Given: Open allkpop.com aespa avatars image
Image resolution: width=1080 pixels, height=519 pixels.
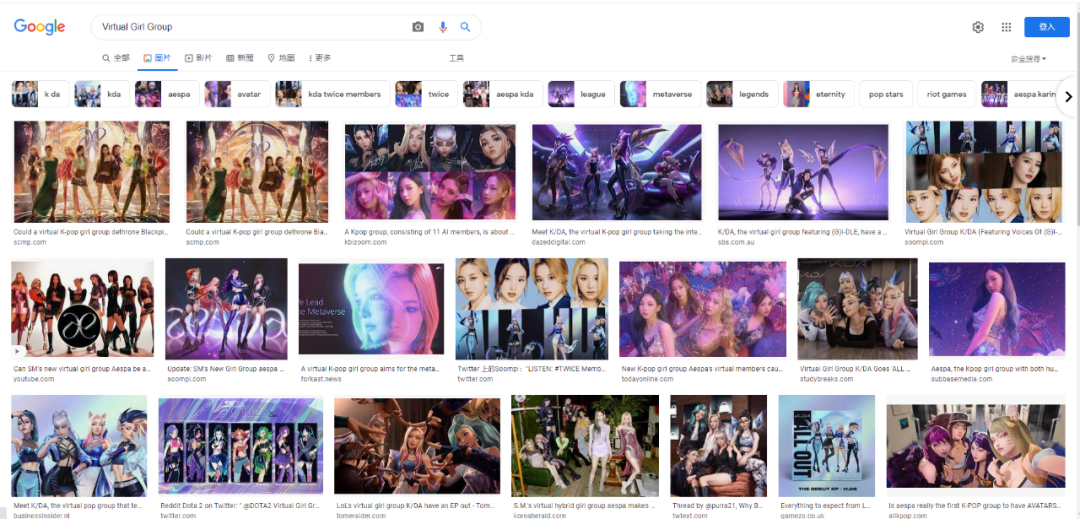Looking at the screenshot, I should [975, 445].
